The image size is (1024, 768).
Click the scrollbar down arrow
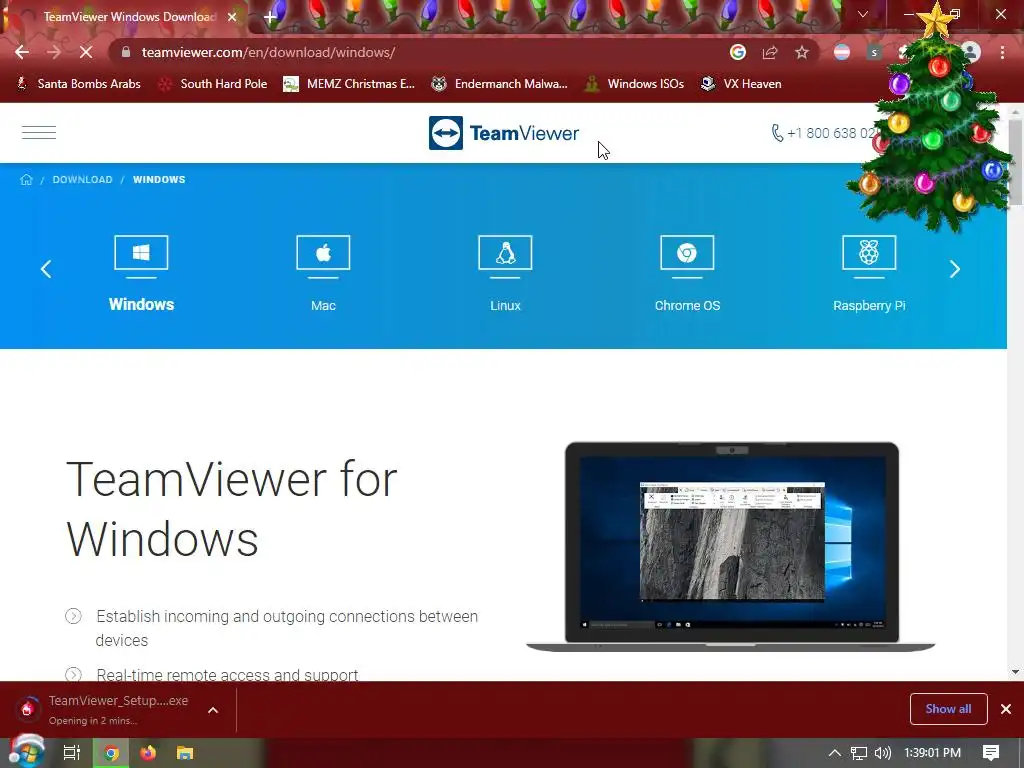point(1016,672)
